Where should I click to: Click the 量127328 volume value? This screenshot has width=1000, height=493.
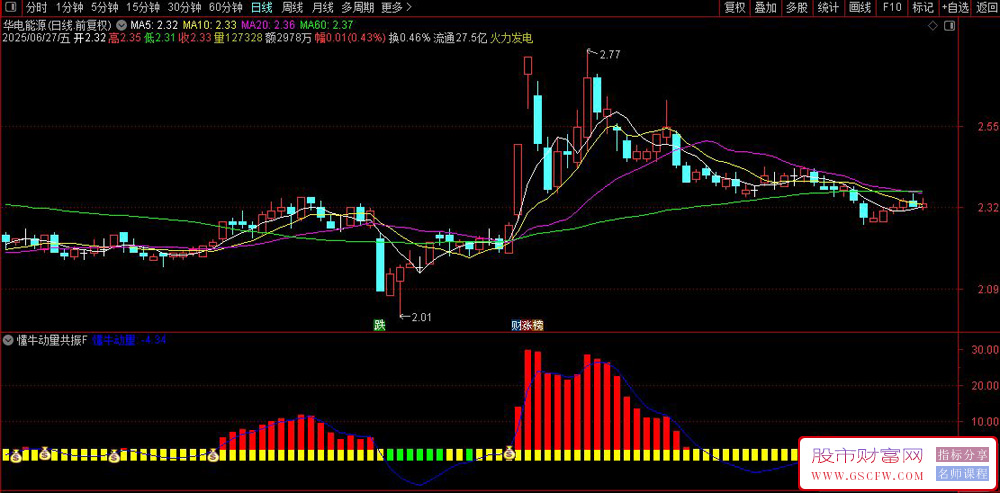238,38
